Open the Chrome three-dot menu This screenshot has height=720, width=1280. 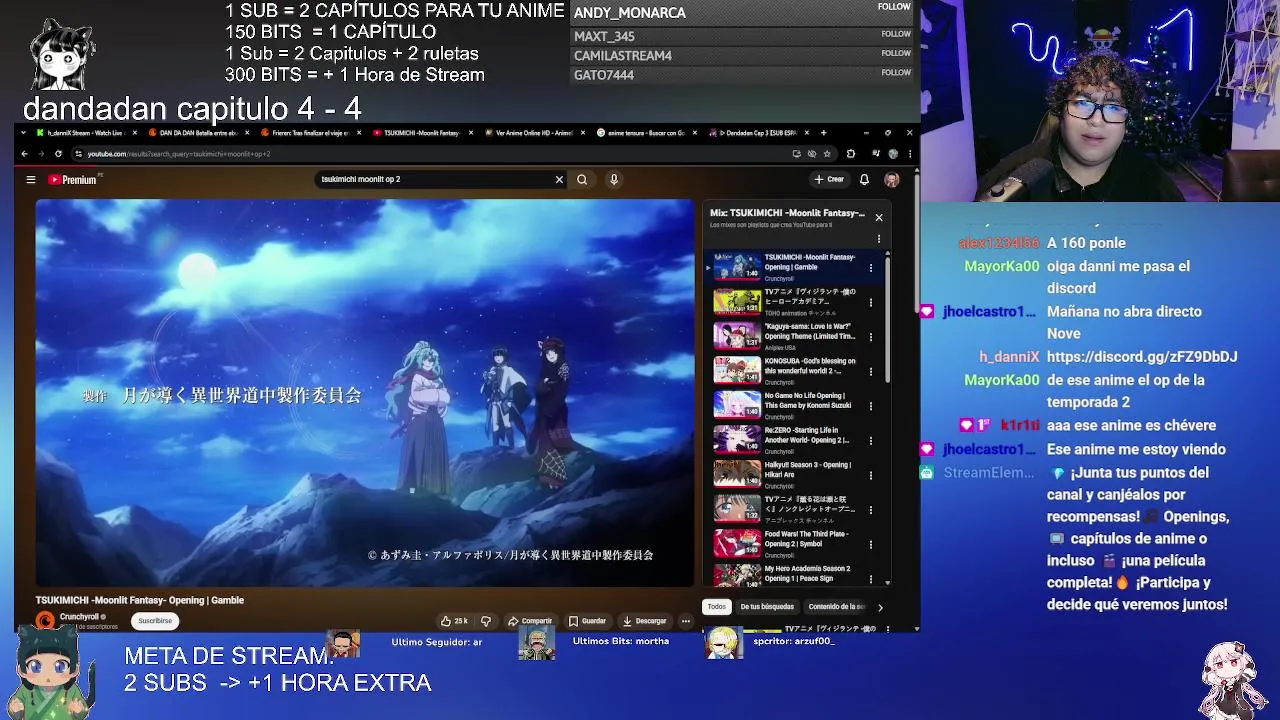[x=909, y=154]
